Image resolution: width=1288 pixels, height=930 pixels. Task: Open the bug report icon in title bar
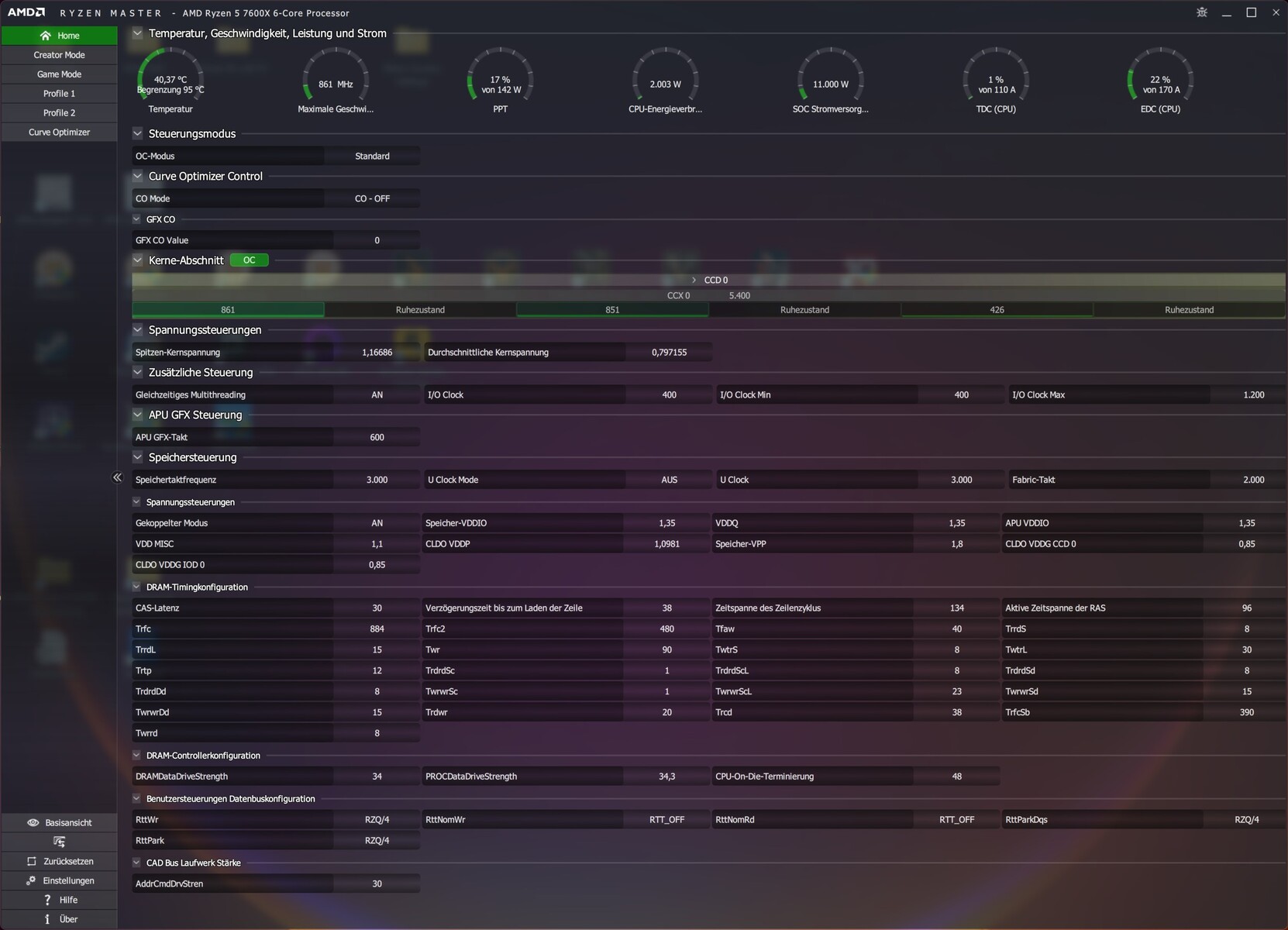(1202, 12)
